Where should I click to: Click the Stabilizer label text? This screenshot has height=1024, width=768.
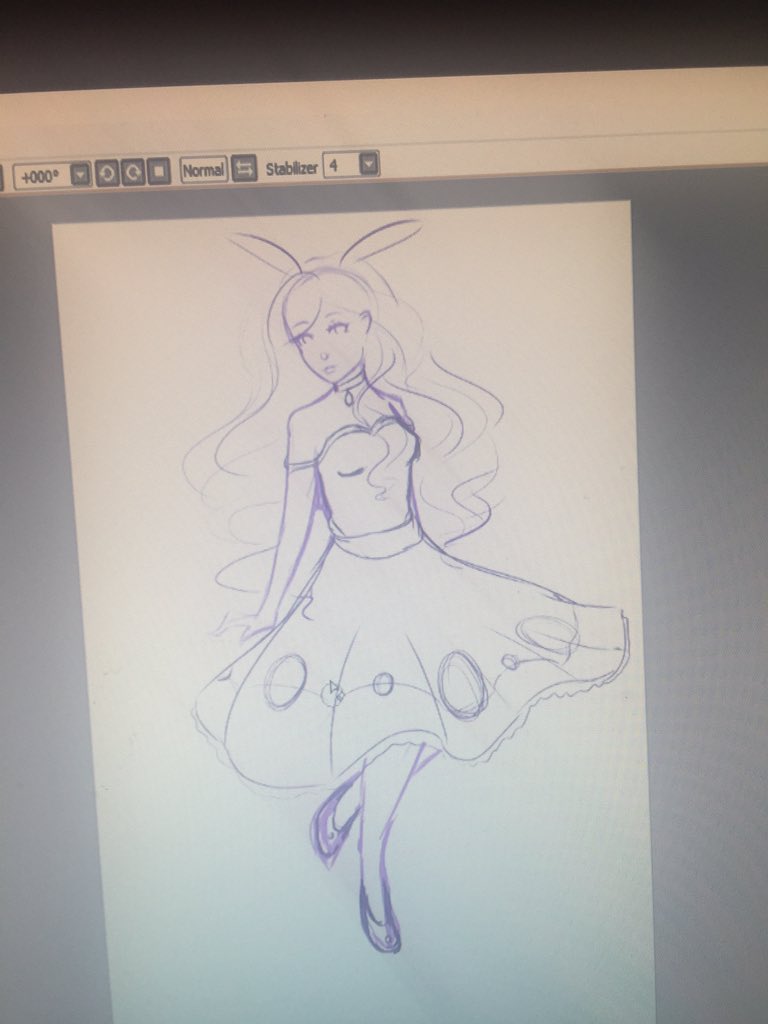click(x=291, y=168)
